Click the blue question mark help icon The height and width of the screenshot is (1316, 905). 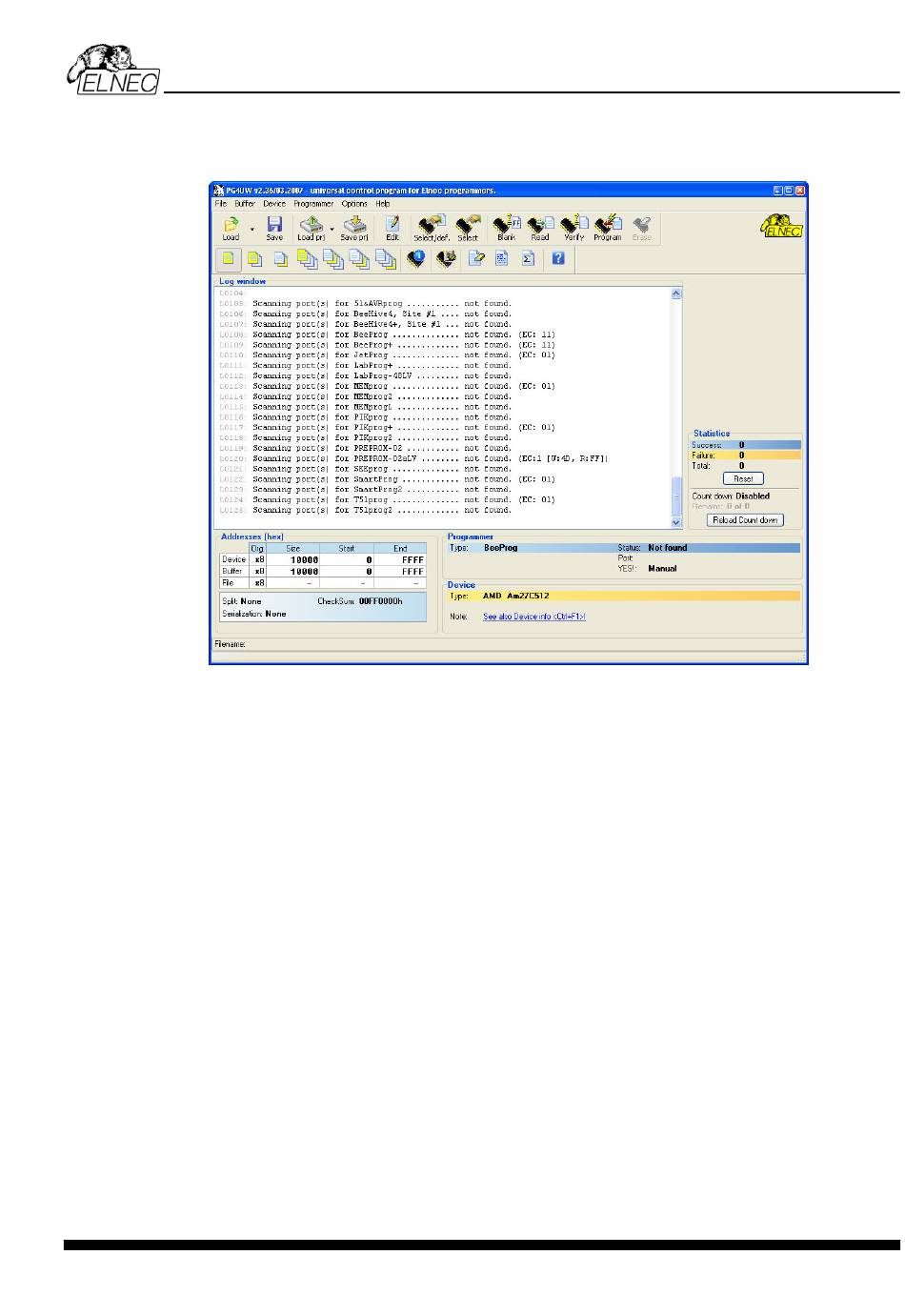[x=559, y=259]
